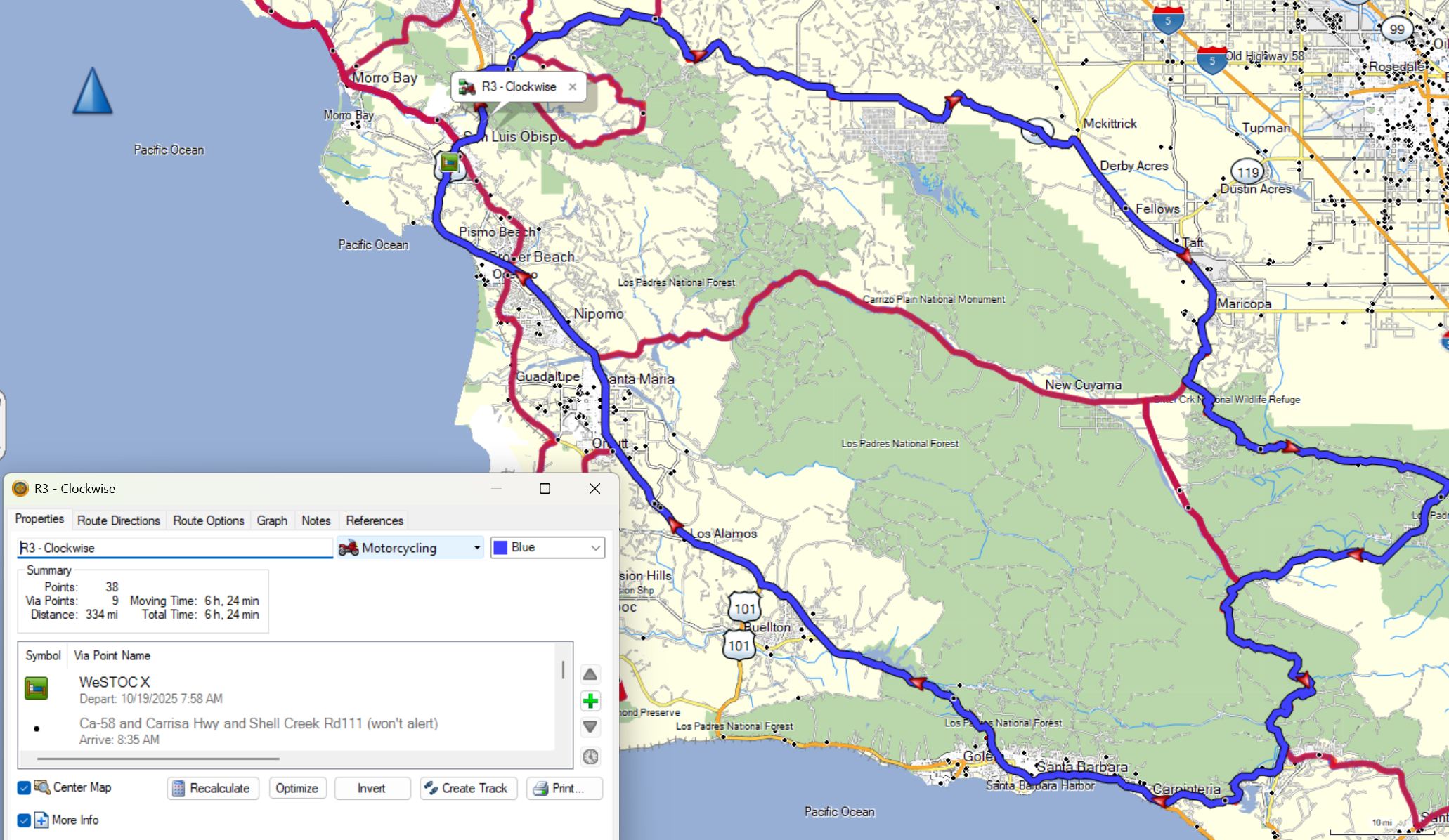Open the Blue route color dropdown
The width and height of the screenshot is (1449, 840).
coord(548,548)
